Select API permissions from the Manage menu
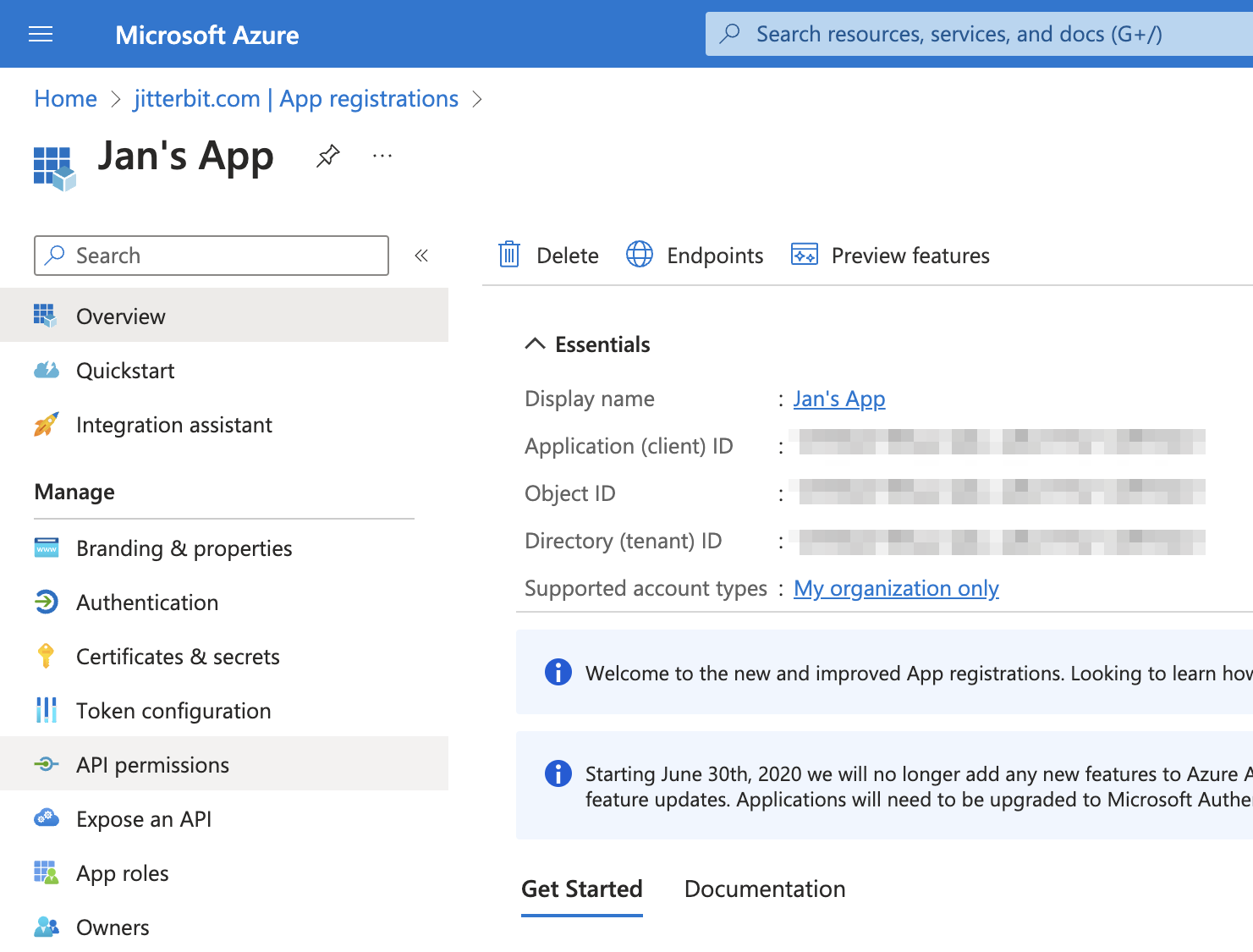1253x952 pixels. [152, 764]
